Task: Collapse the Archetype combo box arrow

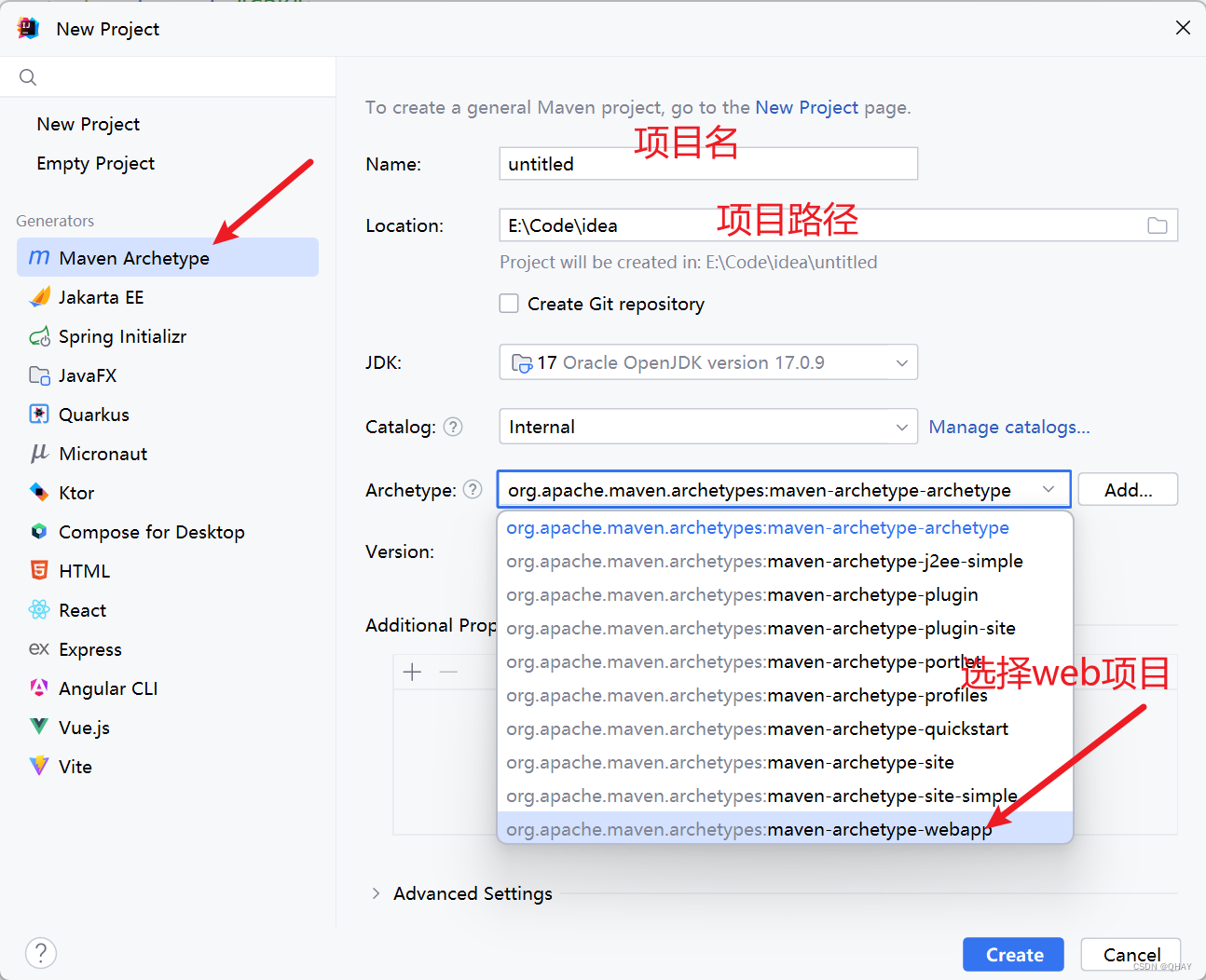Action: (x=1048, y=489)
